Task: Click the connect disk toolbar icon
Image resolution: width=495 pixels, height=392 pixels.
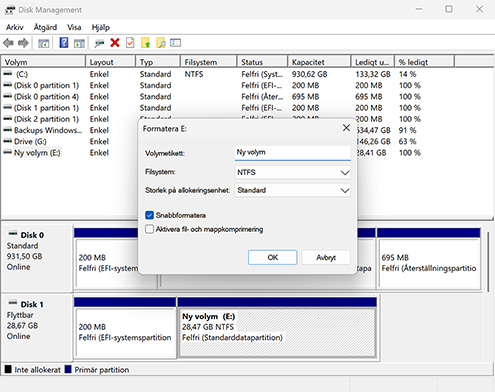Action: point(99,43)
